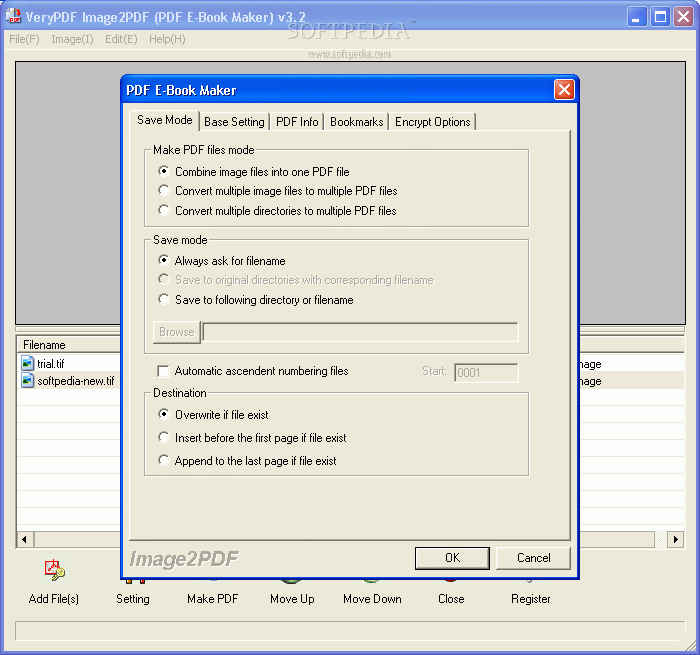Click the Close toolbar label

point(451,599)
